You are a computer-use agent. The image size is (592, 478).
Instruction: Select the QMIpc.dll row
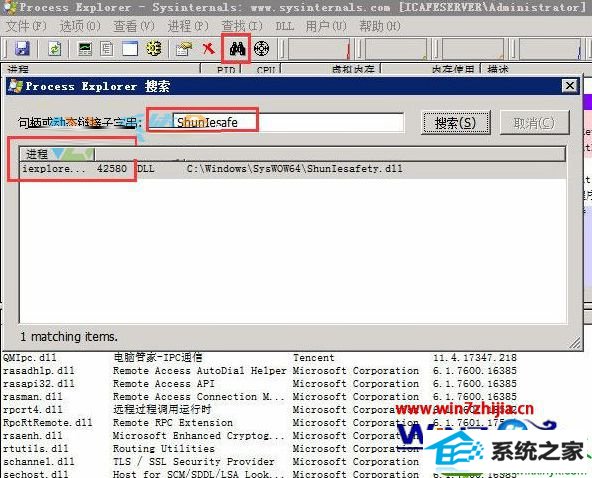click(x=260, y=357)
